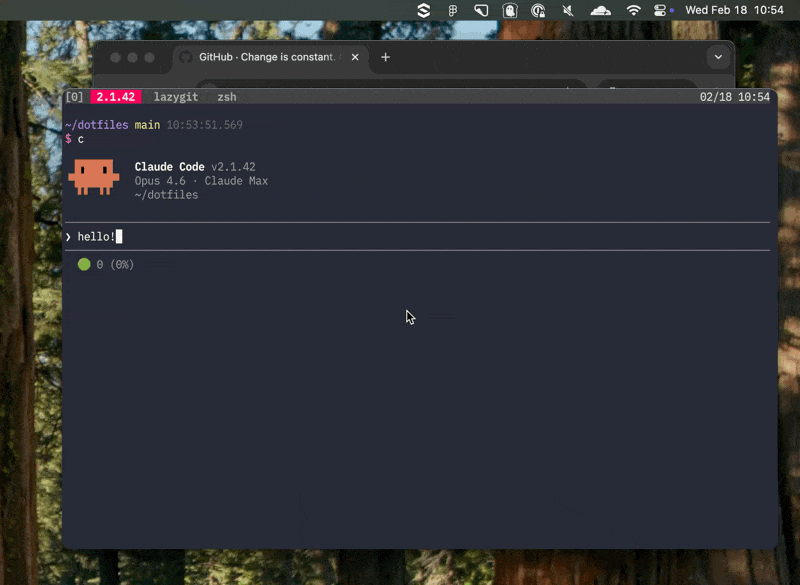Click the browser window's minimize button
Viewport: 800px width, 585px height.
(x=133, y=58)
